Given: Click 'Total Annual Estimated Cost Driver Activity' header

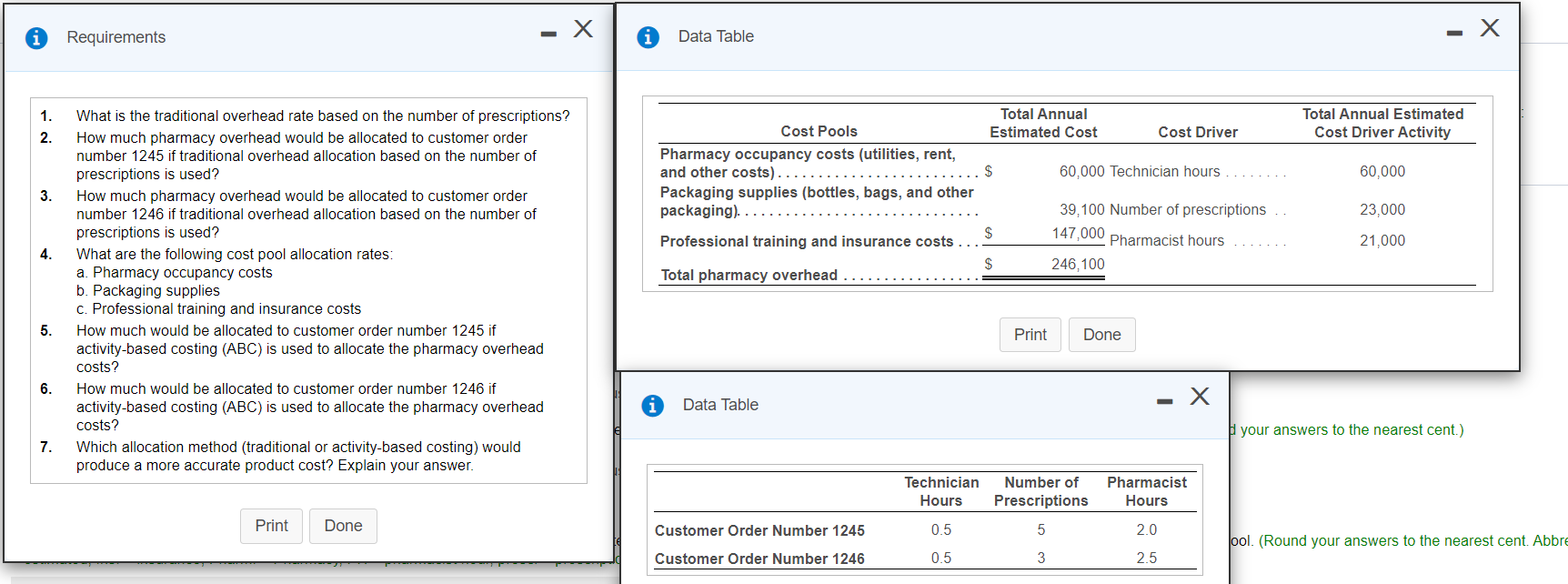Looking at the screenshot, I should [1382, 123].
